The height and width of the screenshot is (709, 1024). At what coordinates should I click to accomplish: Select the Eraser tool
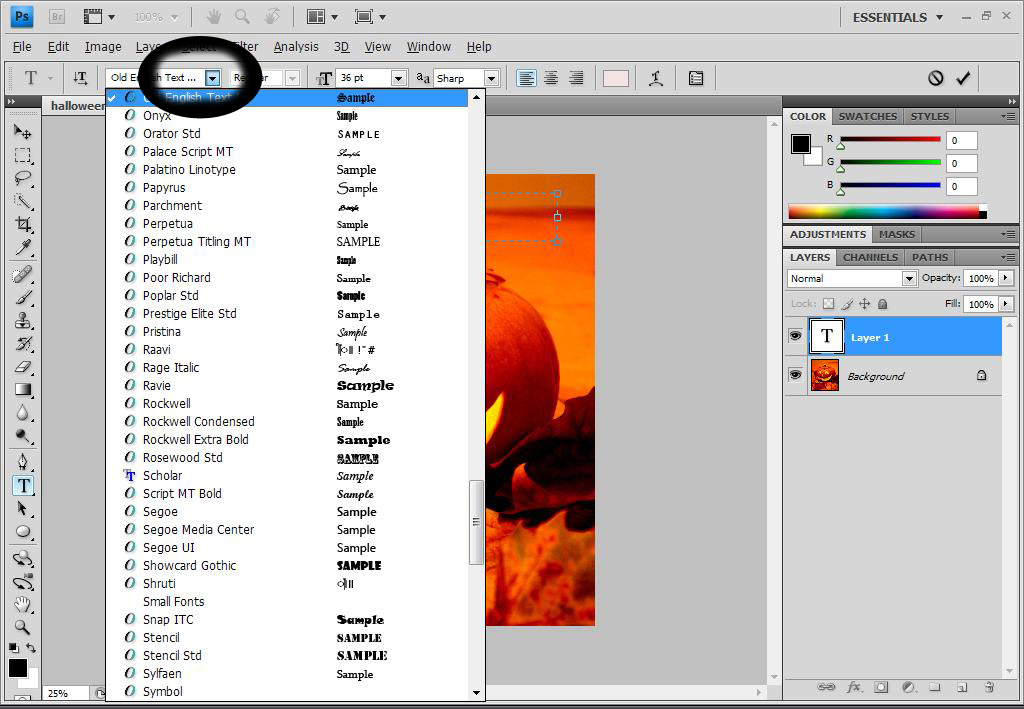(24, 367)
